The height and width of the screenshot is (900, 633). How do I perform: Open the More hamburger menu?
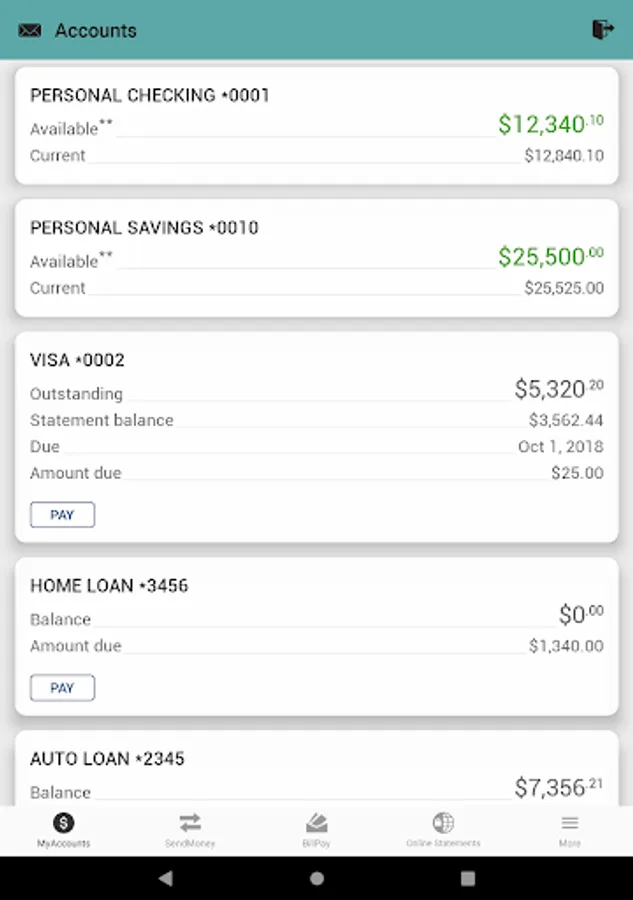point(570,823)
